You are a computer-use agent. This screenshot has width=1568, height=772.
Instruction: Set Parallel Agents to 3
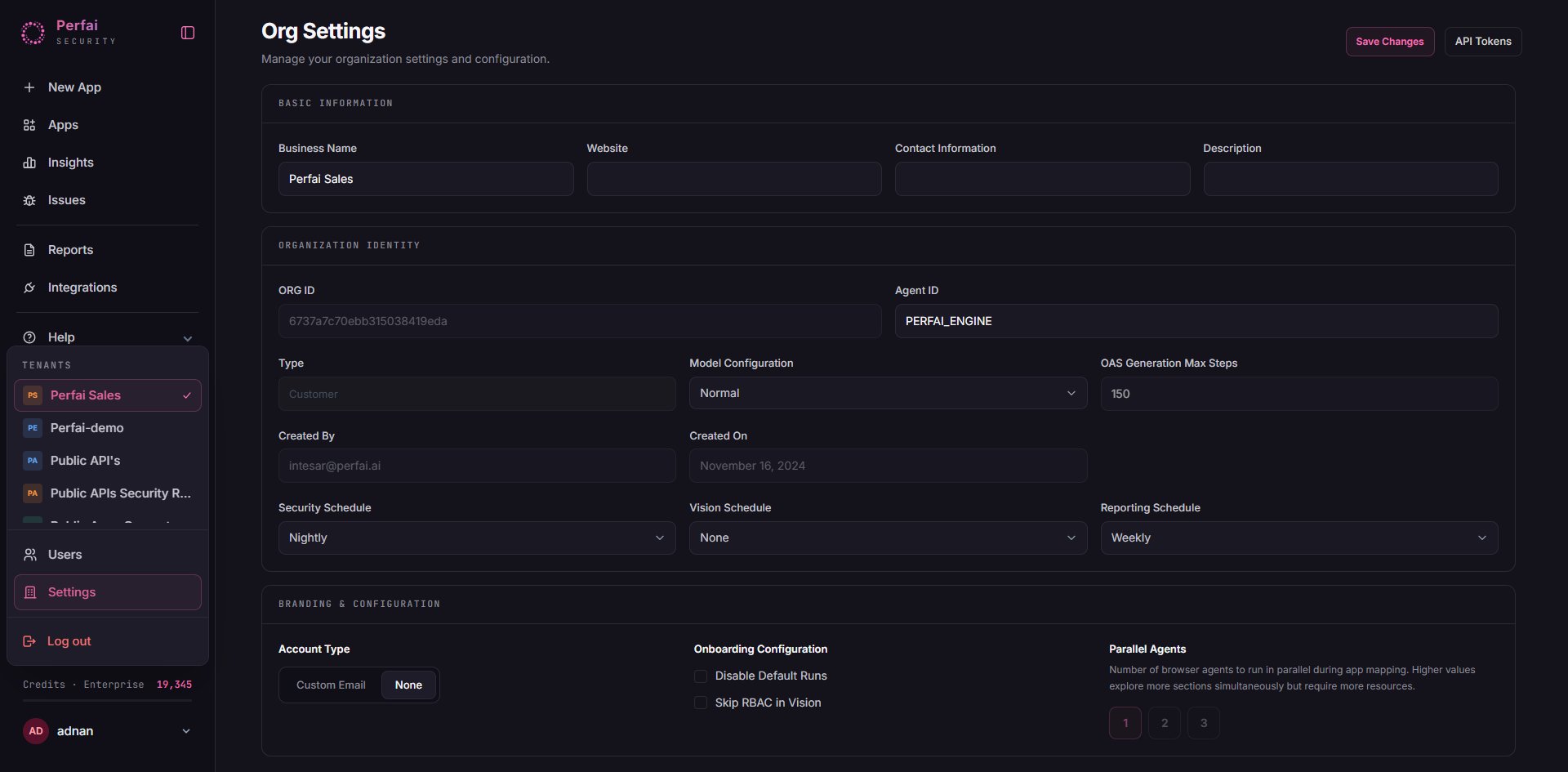coord(1204,723)
